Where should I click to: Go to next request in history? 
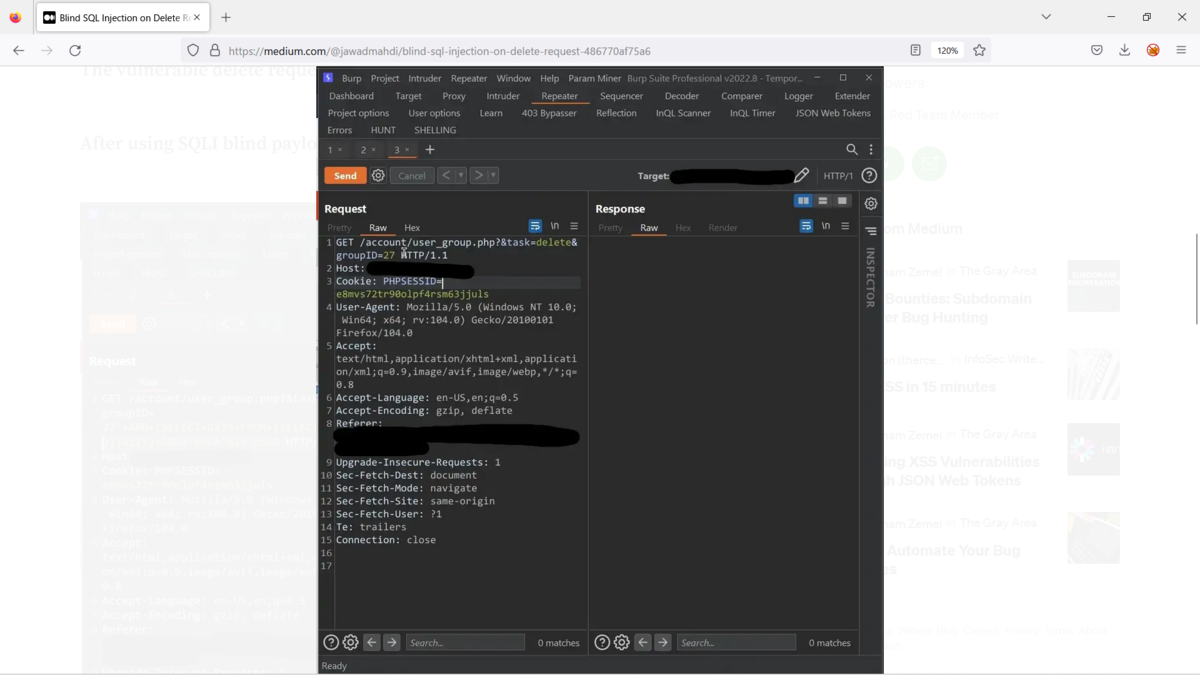478,175
